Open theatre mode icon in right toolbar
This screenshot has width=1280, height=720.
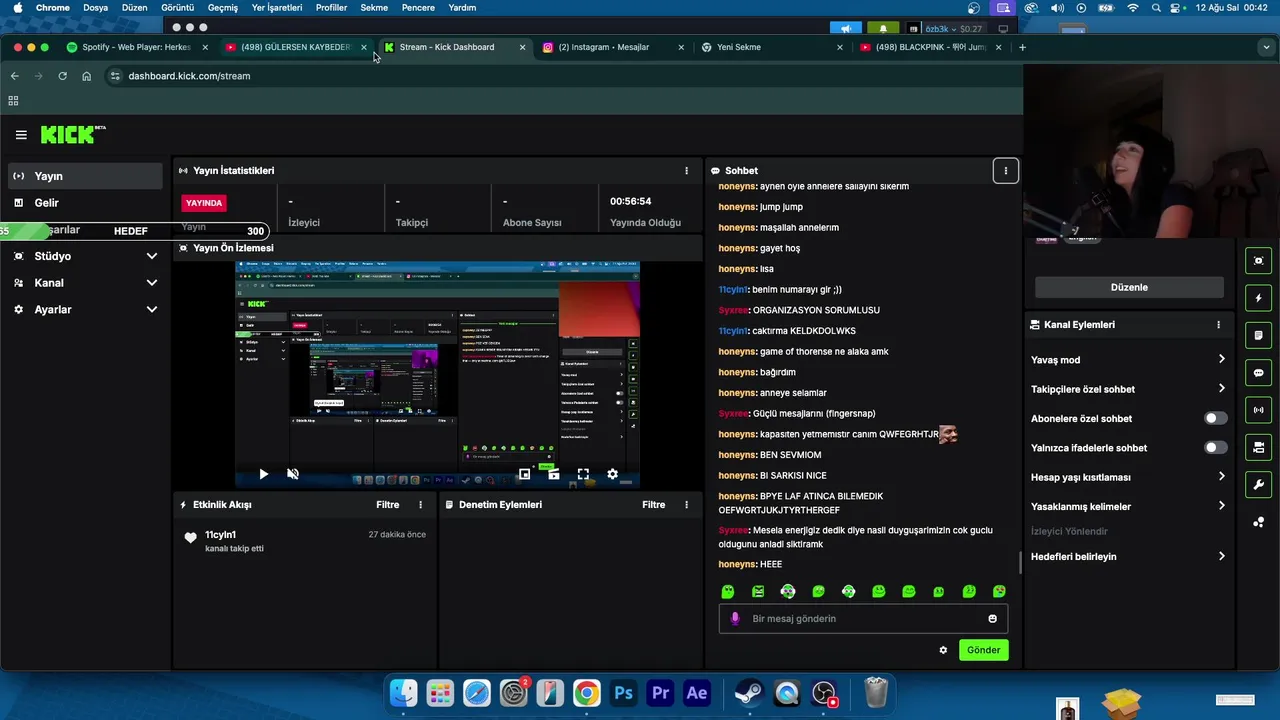tap(1258, 261)
